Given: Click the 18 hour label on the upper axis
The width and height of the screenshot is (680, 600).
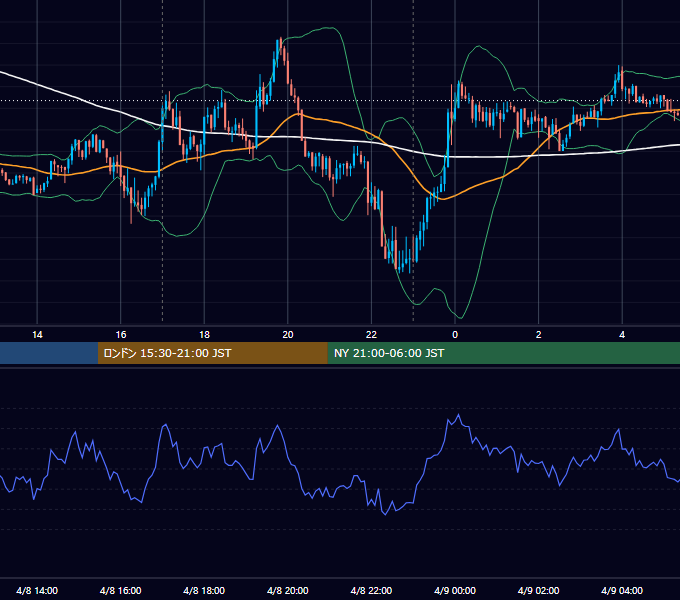Looking at the screenshot, I should pyautogui.click(x=204, y=335).
